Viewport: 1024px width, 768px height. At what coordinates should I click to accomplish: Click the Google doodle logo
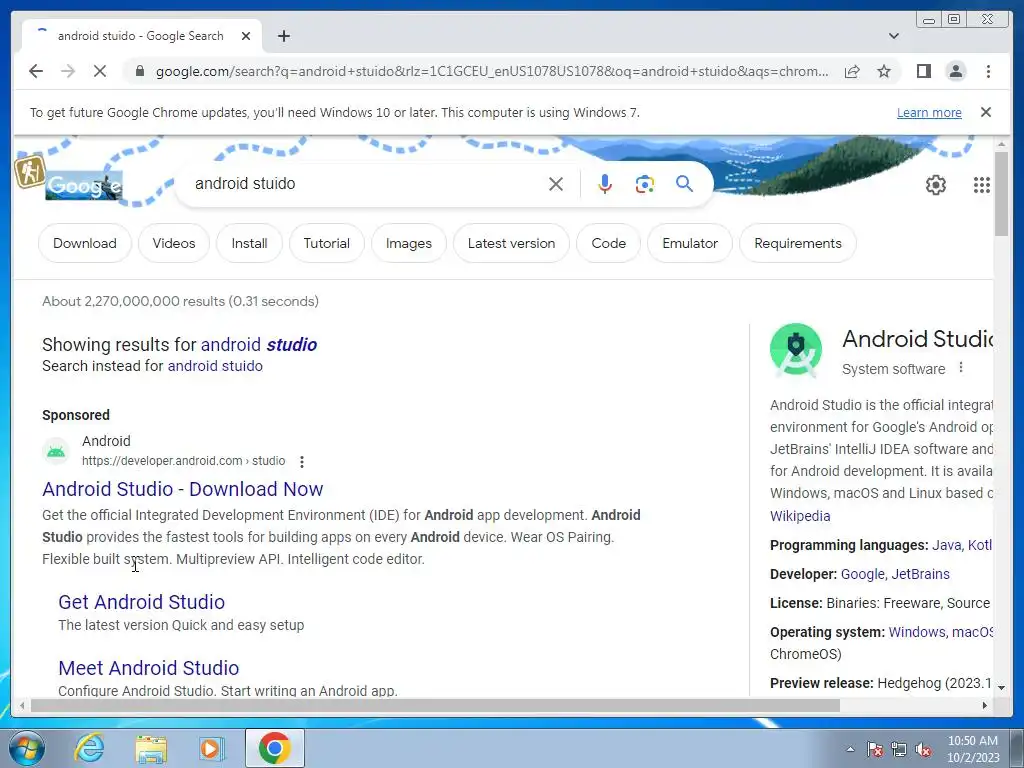tap(83, 185)
